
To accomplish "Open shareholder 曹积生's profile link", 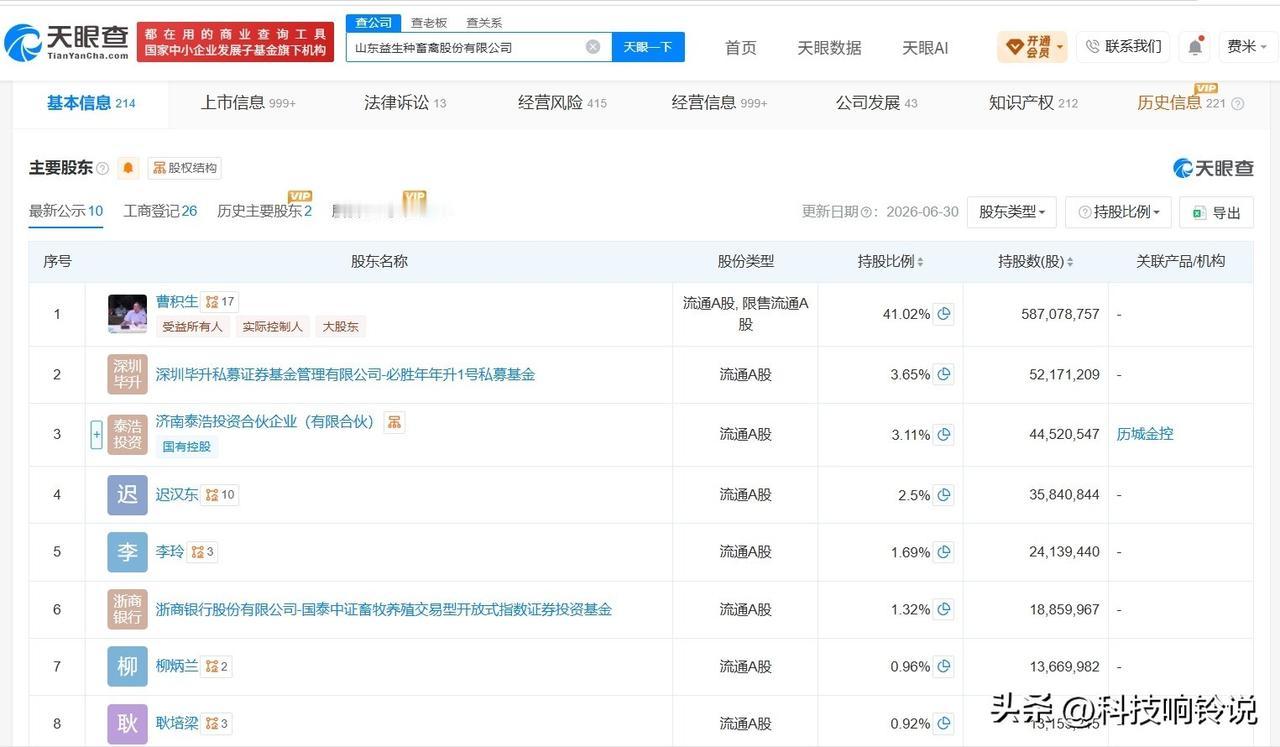I will point(177,302).
